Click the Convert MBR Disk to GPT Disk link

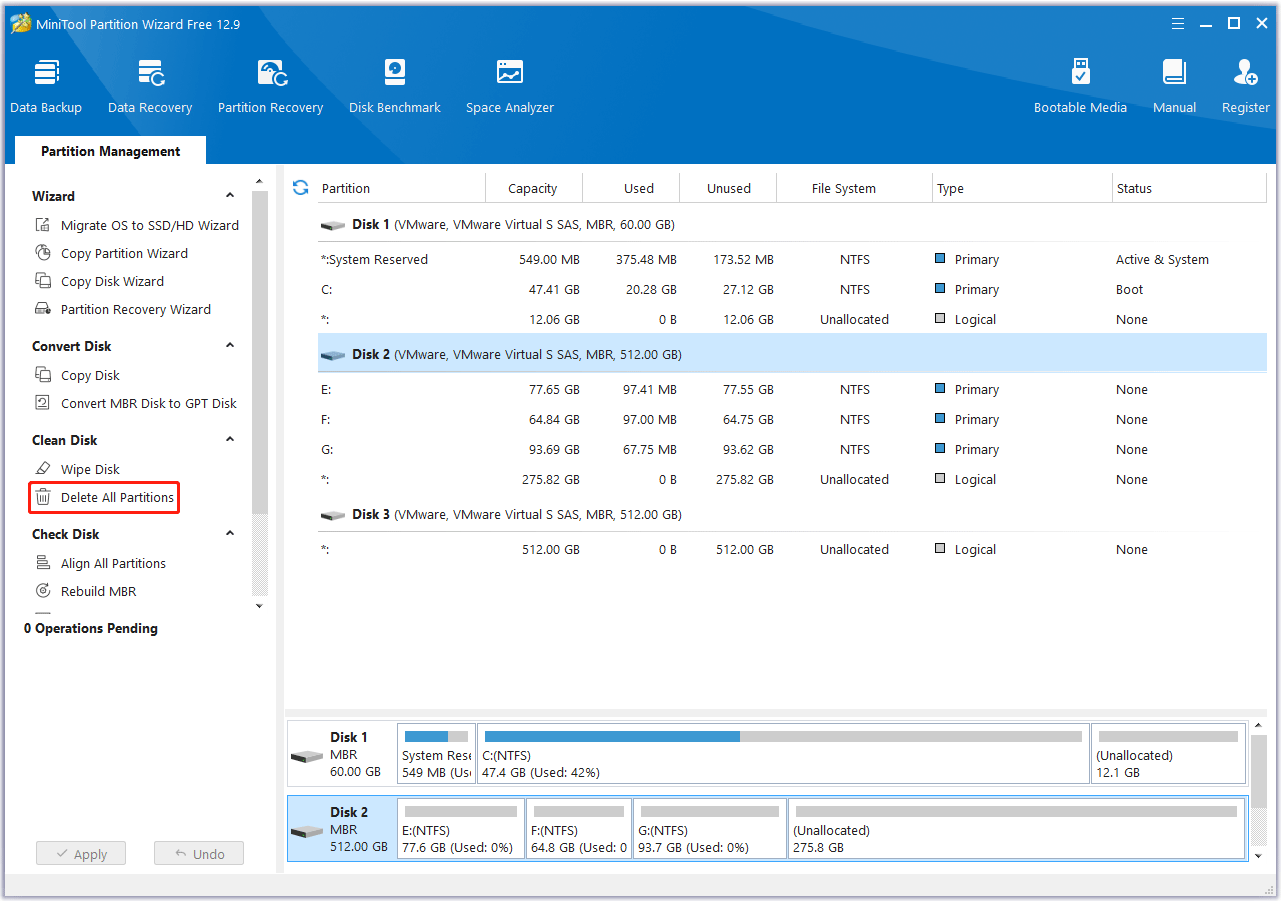pyautogui.click(x=149, y=403)
